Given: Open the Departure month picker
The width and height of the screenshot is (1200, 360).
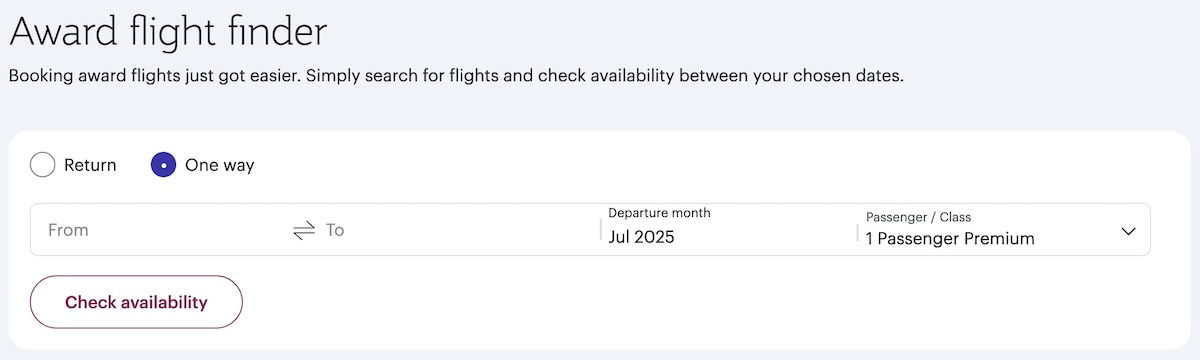Looking at the screenshot, I should (x=728, y=229).
